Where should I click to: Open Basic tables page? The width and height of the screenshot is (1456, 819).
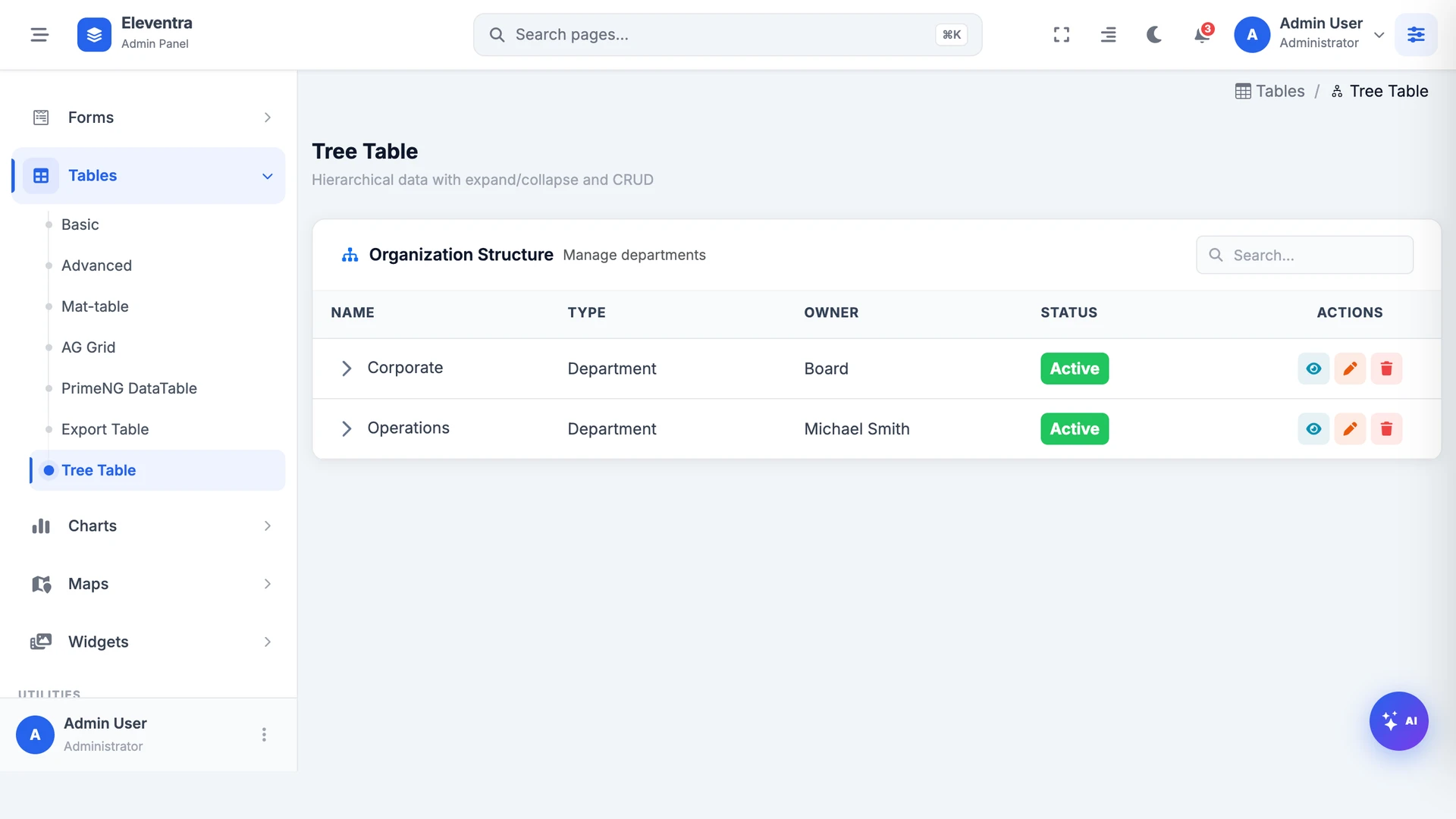click(80, 224)
